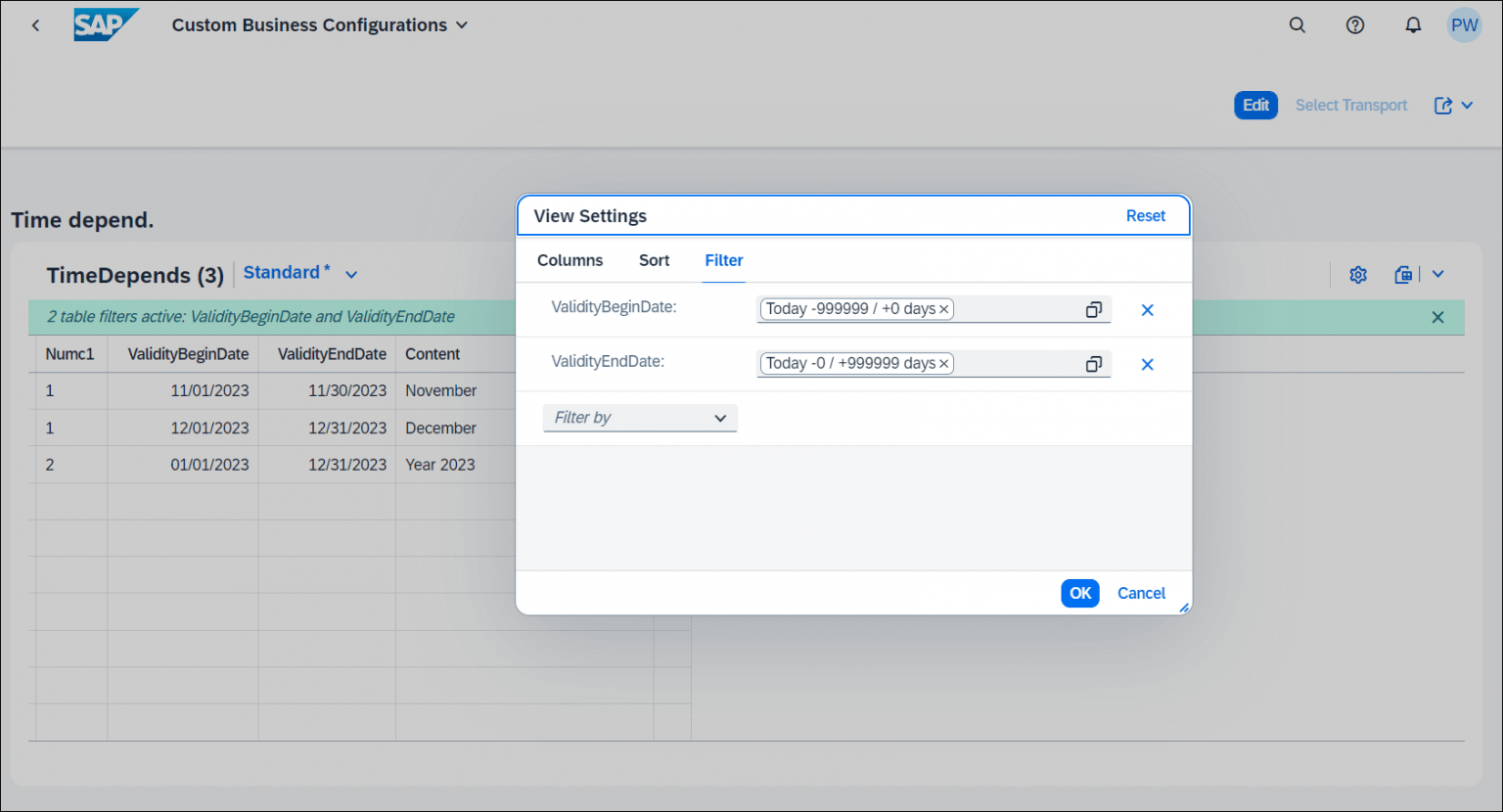Open the Custom Business Configurations title dropdown
This screenshot has height=812, width=1503.
[x=461, y=24]
